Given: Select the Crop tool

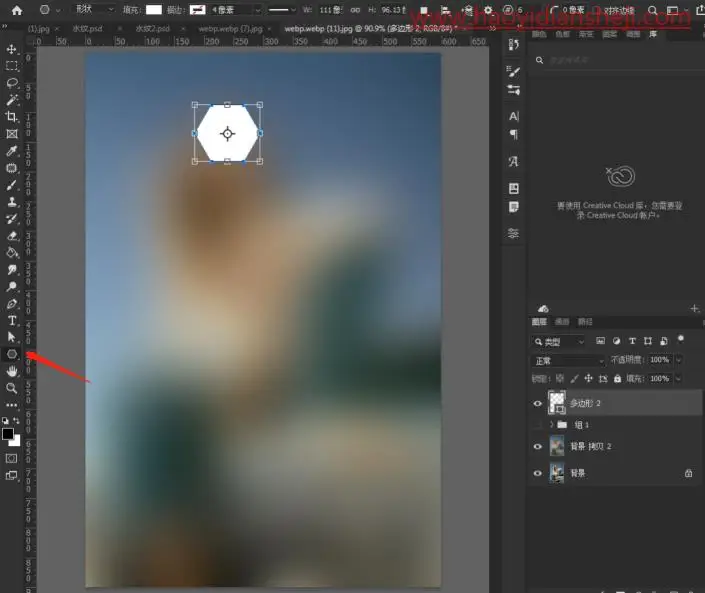Looking at the screenshot, I should click(x=12, y=117).
